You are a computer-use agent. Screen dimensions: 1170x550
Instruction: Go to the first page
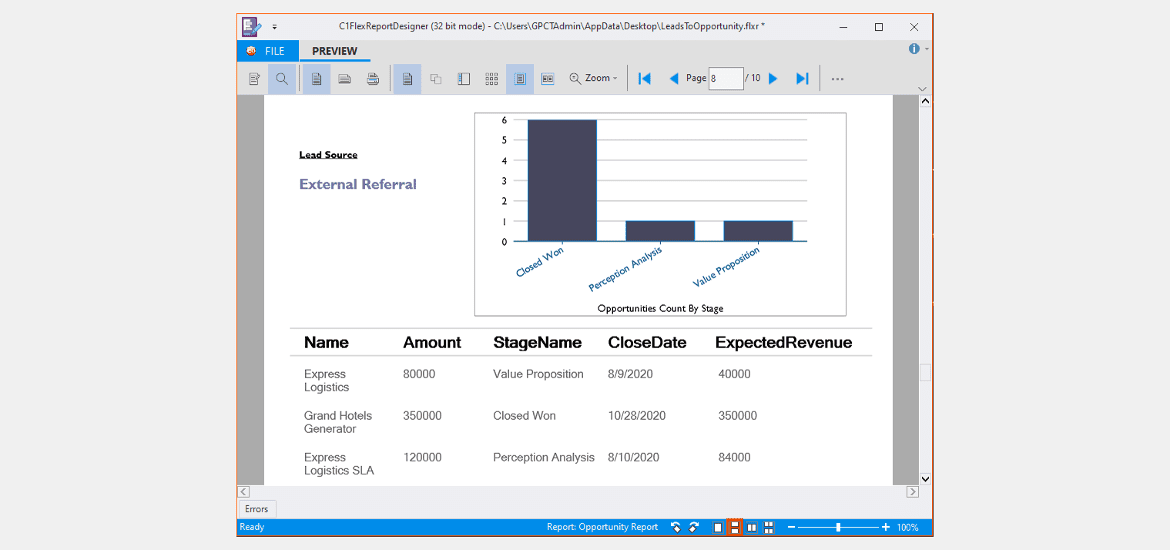pyautogui.click(x=645, y=78)
